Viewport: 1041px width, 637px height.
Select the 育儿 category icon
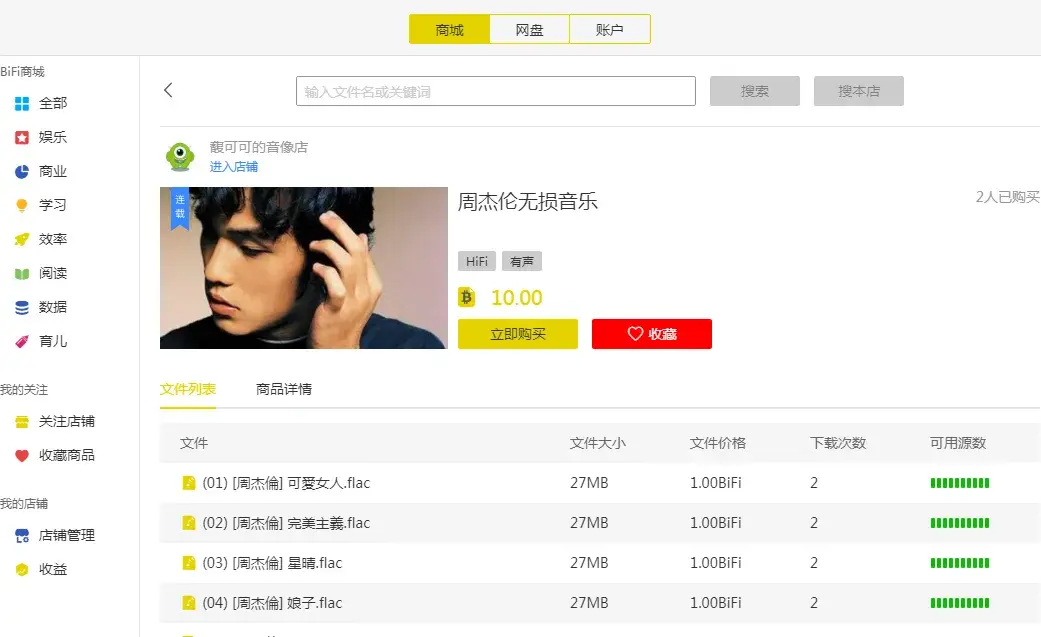[22, 341]
